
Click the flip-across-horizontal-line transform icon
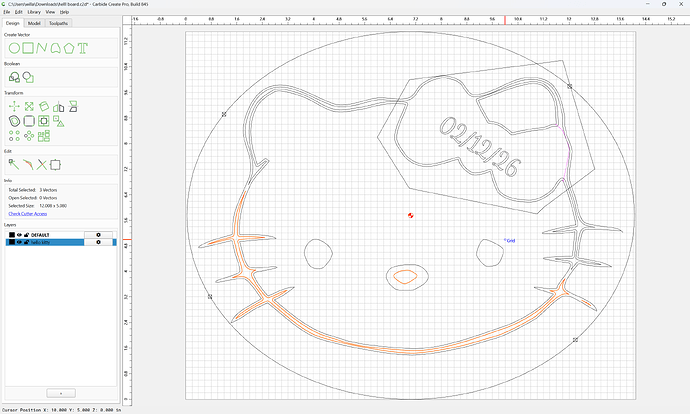73,106
